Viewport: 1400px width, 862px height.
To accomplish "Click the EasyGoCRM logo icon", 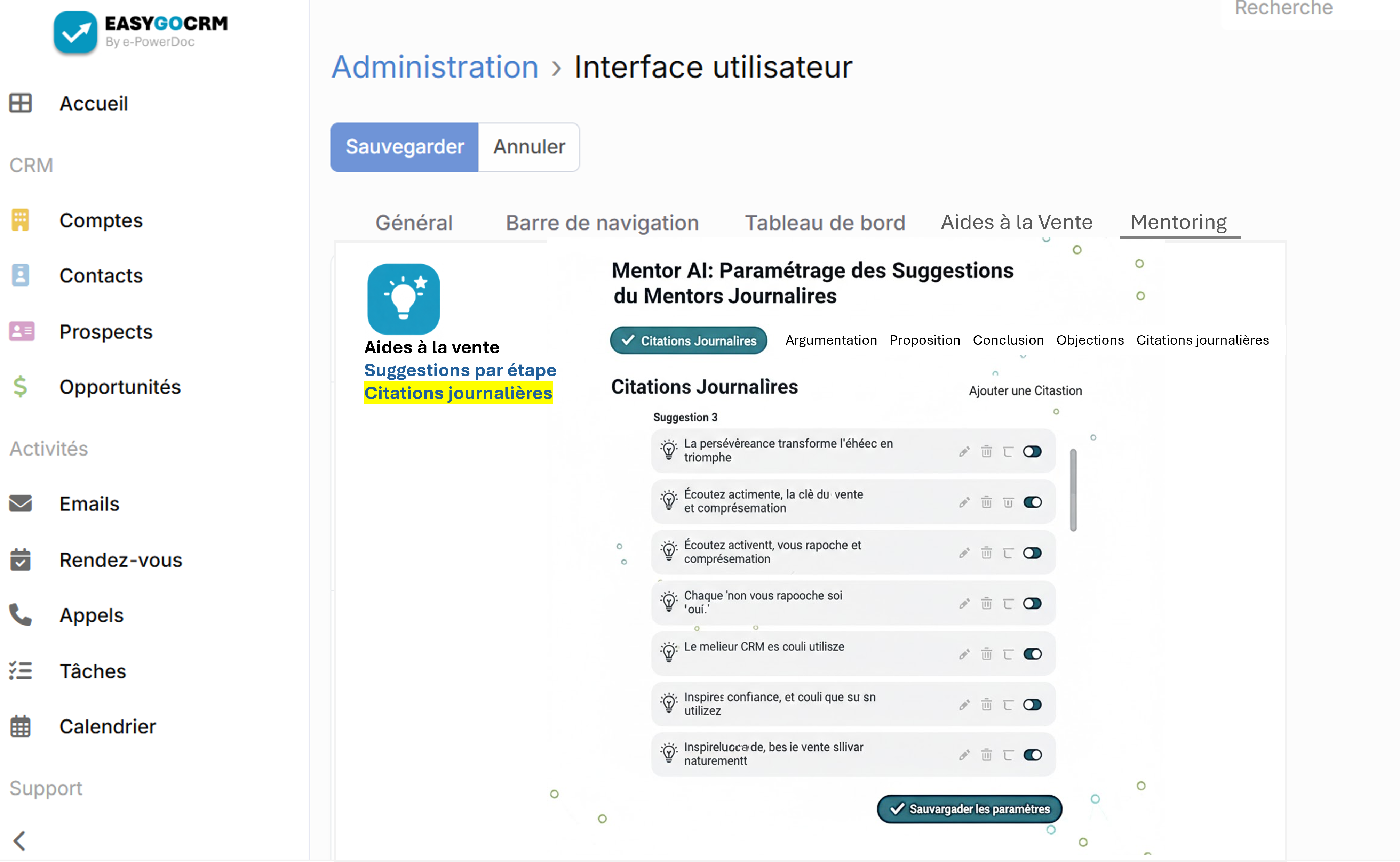I will (75, 32).
